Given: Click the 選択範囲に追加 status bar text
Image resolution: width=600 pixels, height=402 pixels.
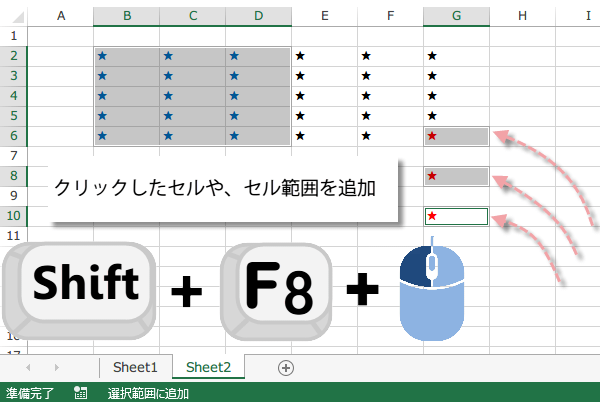Looking at the screenshot, I should 149,393.
